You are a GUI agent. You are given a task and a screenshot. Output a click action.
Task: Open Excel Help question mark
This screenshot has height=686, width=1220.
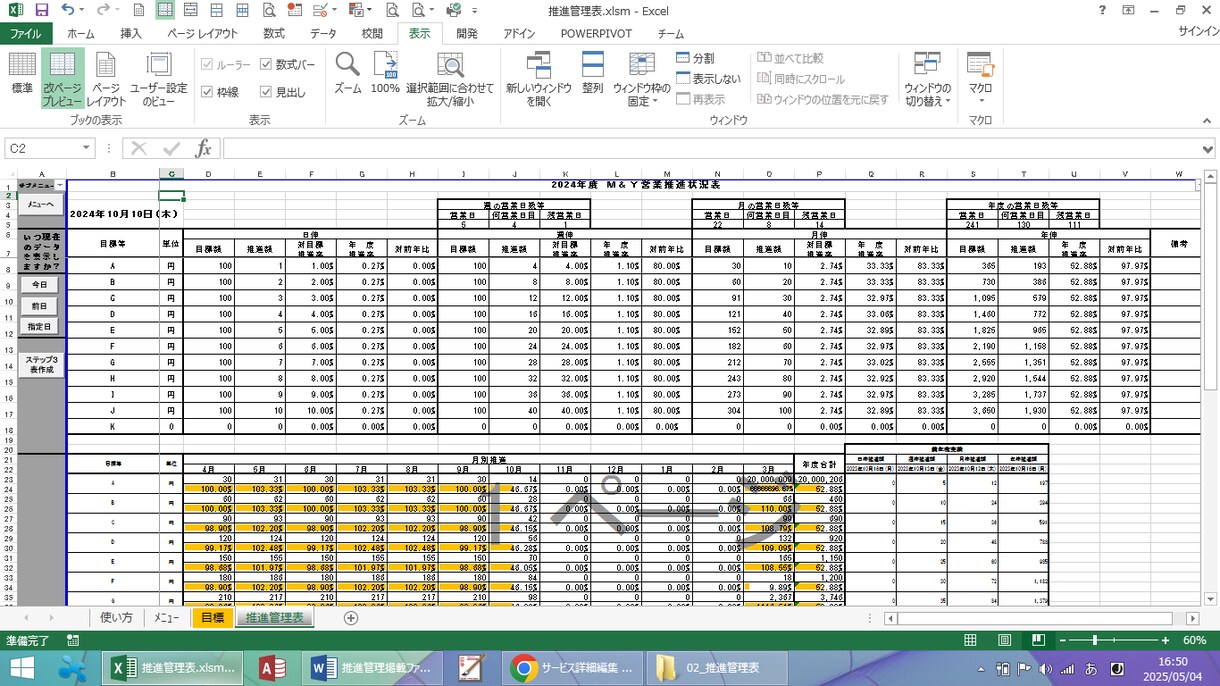click(x=1102, y=10)
